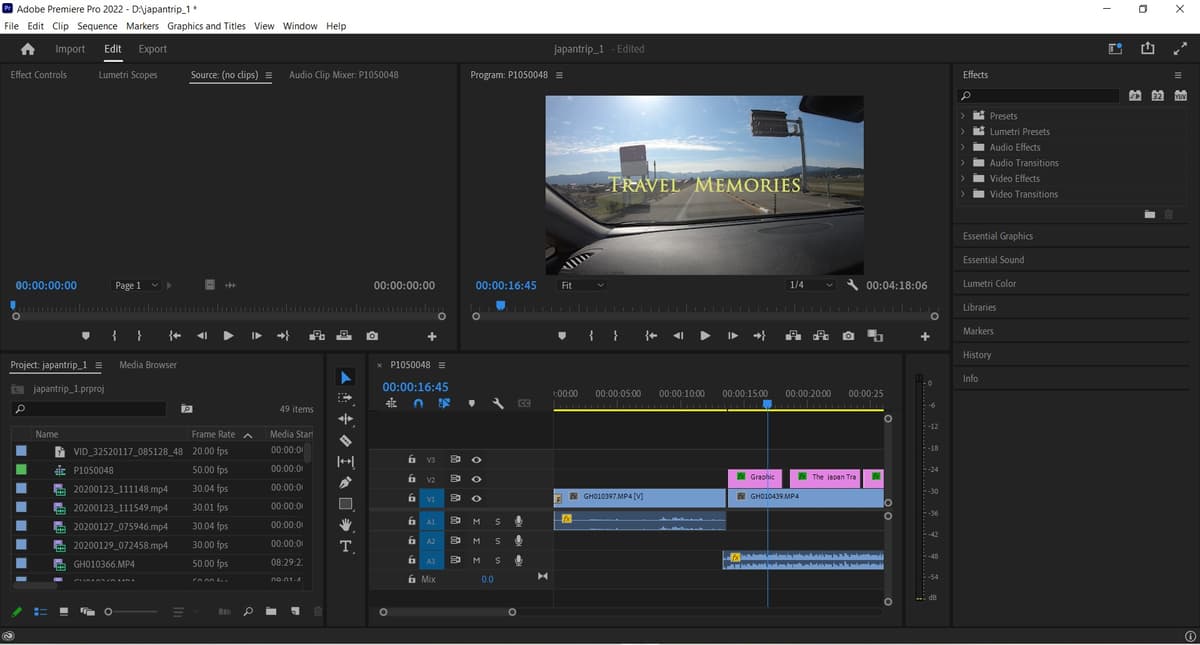The height and width of the screenshot is (645, 1200).
Task: Select the Hand tool
Action: [x=346, y=525]
